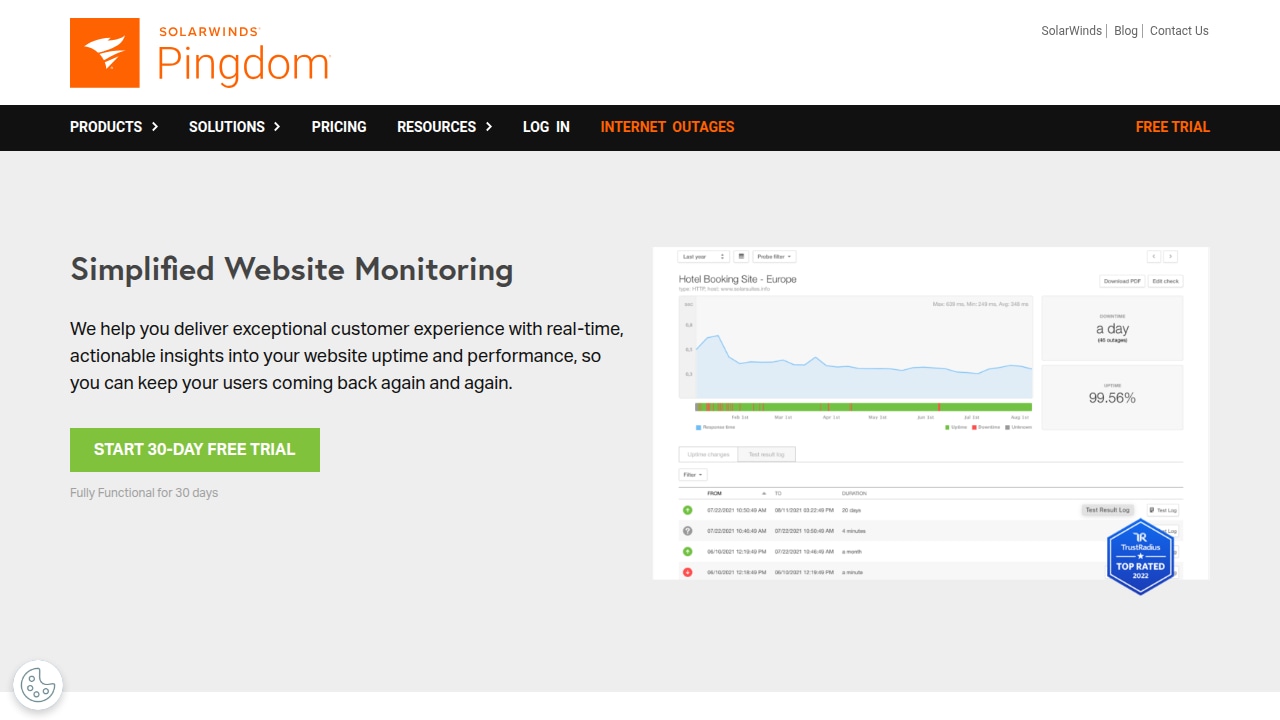Screen dimensions: 1280x720
Task: Open the Hotel Booking Site dashboard image
Action: click(931, 413)
